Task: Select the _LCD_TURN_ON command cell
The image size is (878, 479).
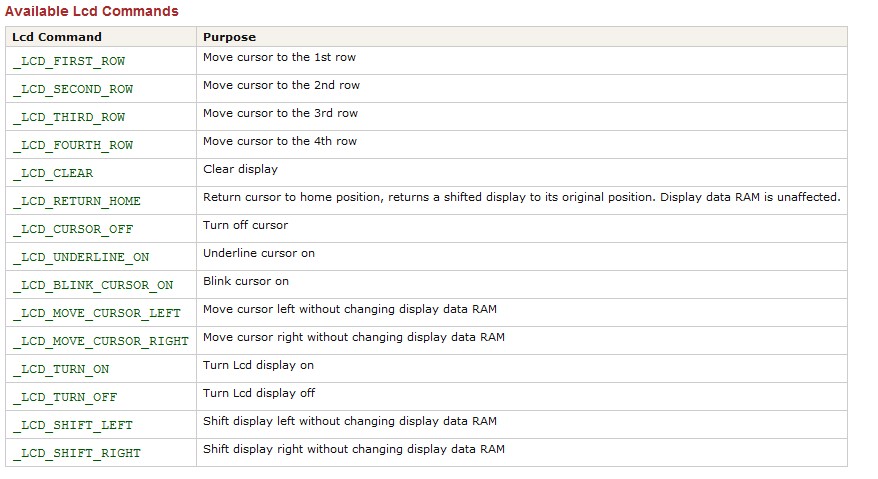Action: click(x=61, y=369)
